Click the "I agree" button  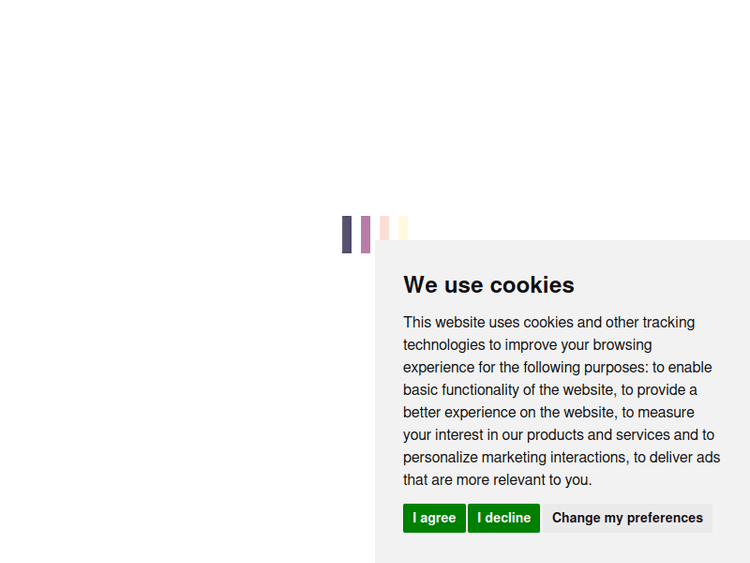434,518
